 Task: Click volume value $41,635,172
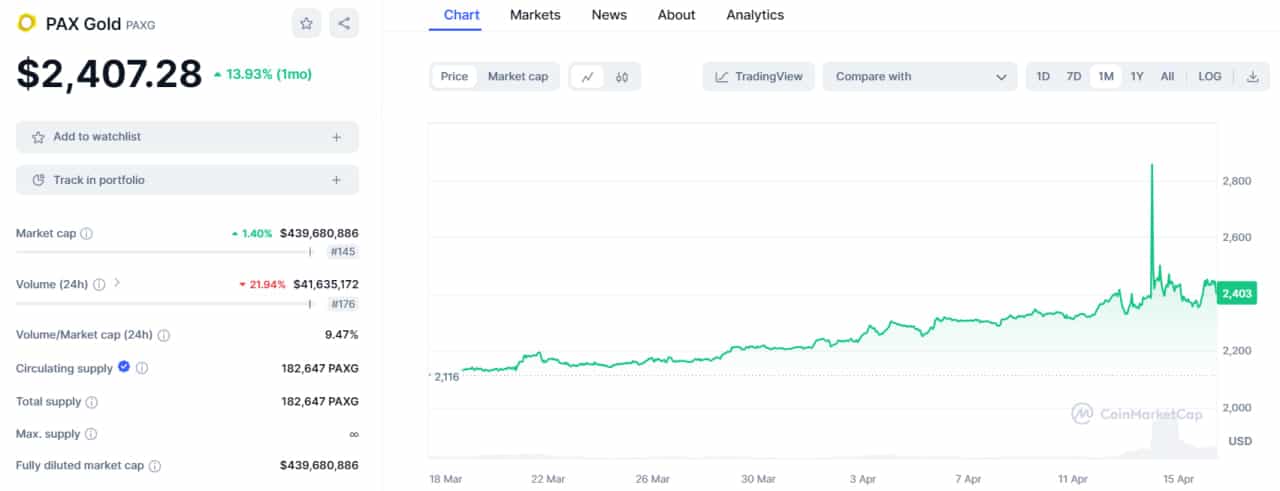[x=326, y=285]
